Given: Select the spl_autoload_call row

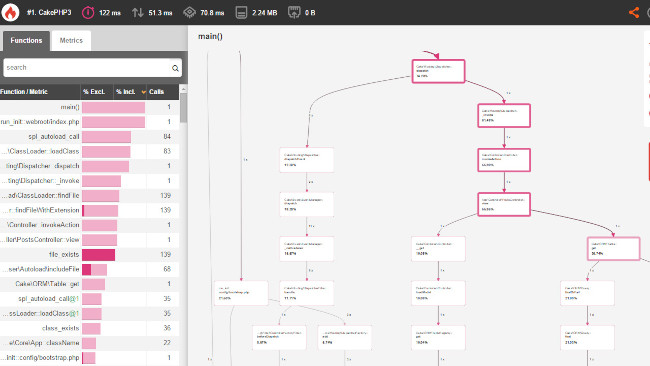Looking at the screenshot, I should pos(90,137).
